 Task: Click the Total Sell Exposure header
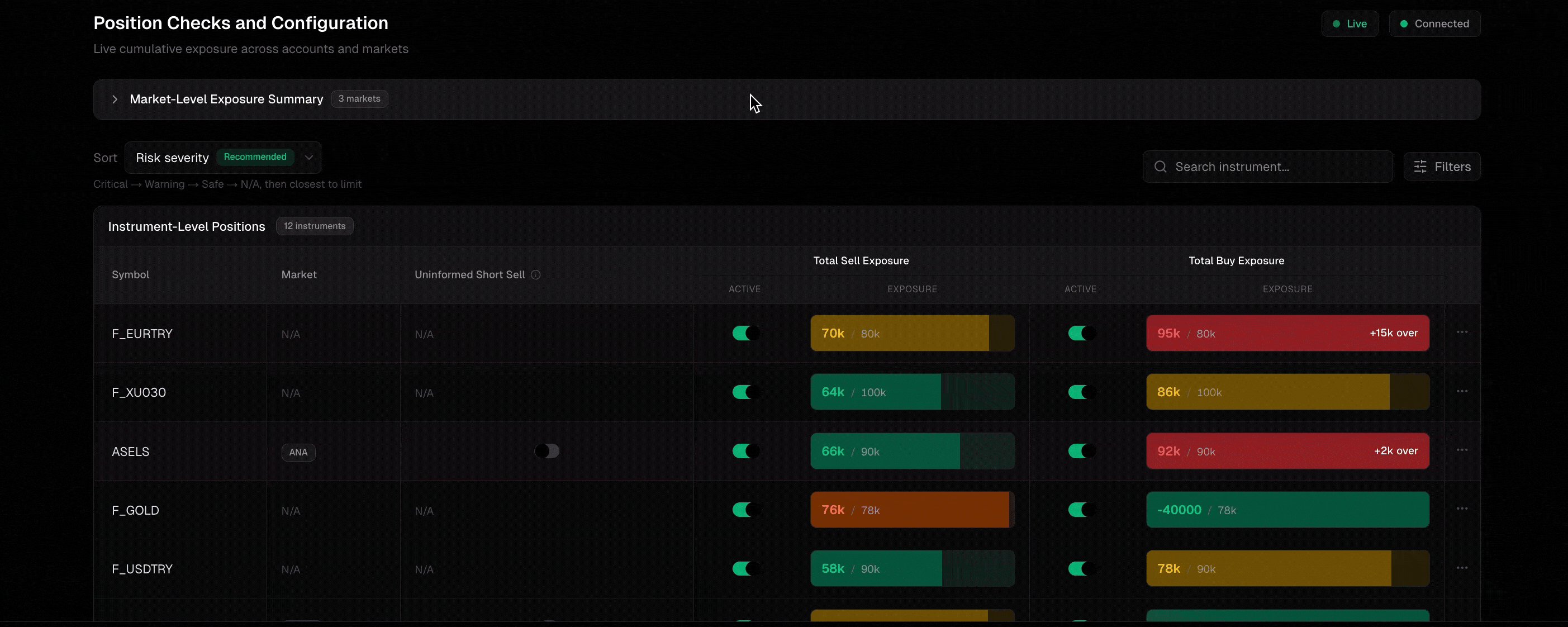tap(861, 260)
